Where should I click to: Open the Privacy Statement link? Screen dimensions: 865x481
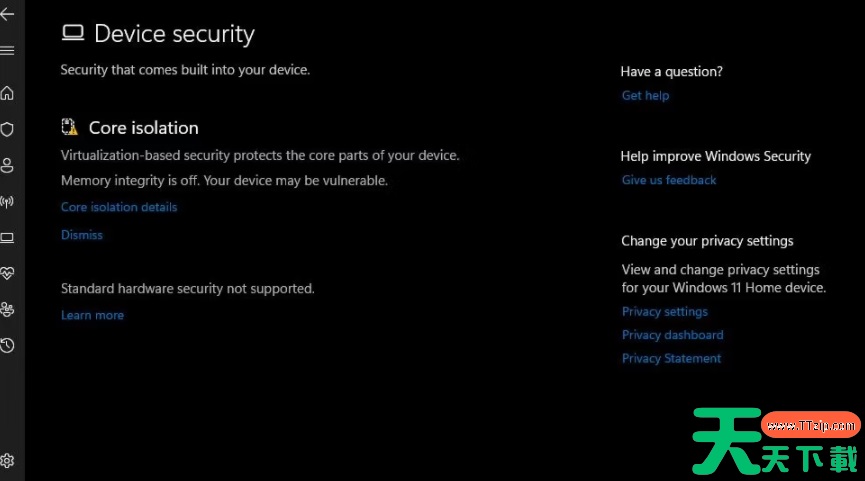click(x=671, y=359)
